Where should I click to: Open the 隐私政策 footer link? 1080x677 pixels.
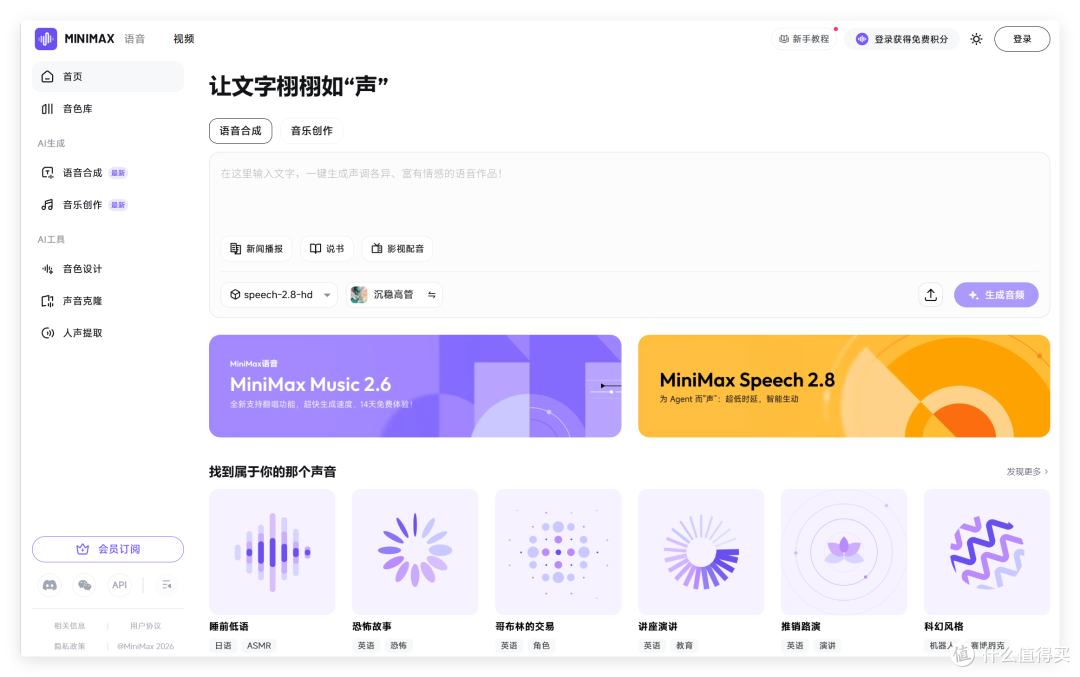[x=70, y=646]
